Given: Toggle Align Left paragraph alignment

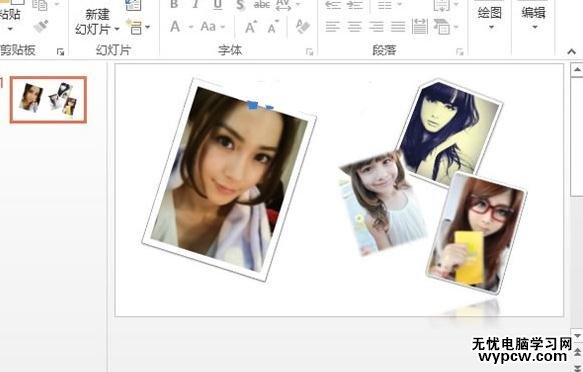Looking at the screenshot, I should tap(332, 27).
